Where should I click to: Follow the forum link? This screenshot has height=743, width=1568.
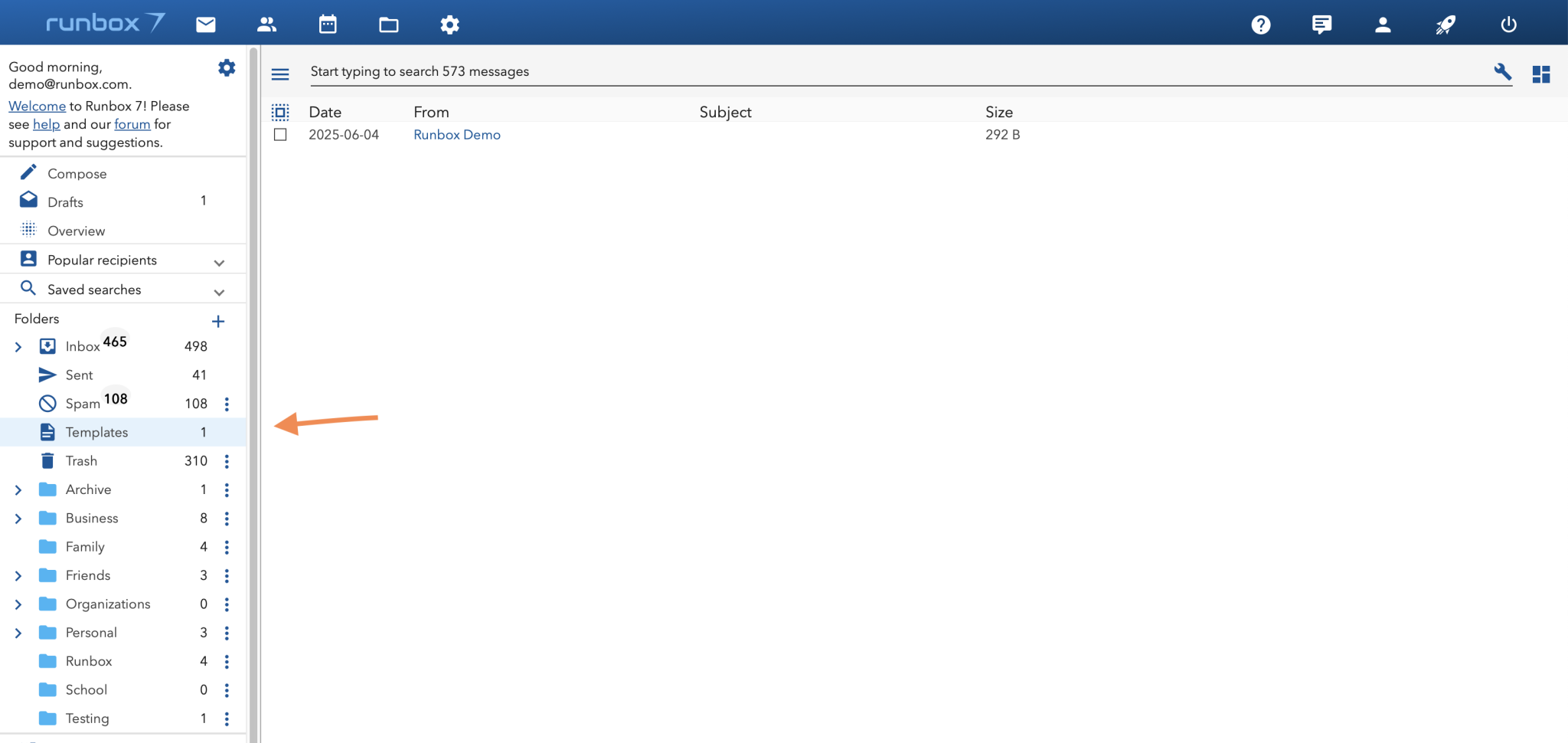pos(132,124)
